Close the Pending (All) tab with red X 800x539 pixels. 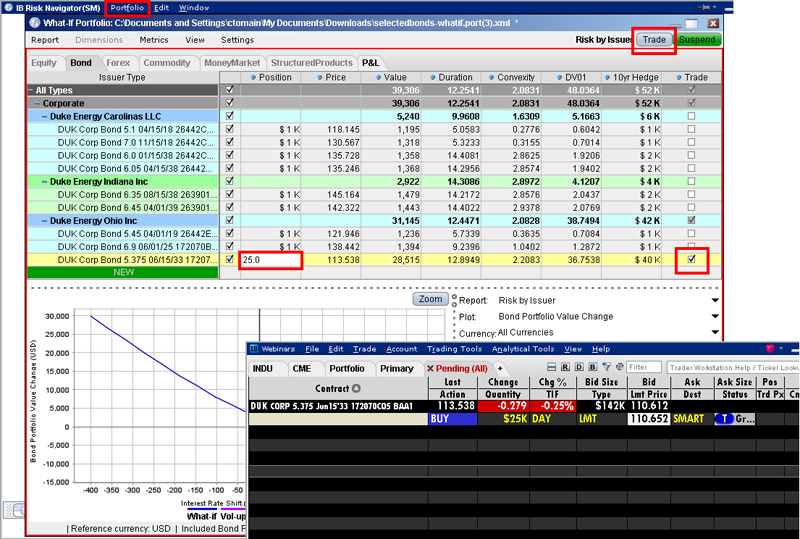click(x=432, y=369)
